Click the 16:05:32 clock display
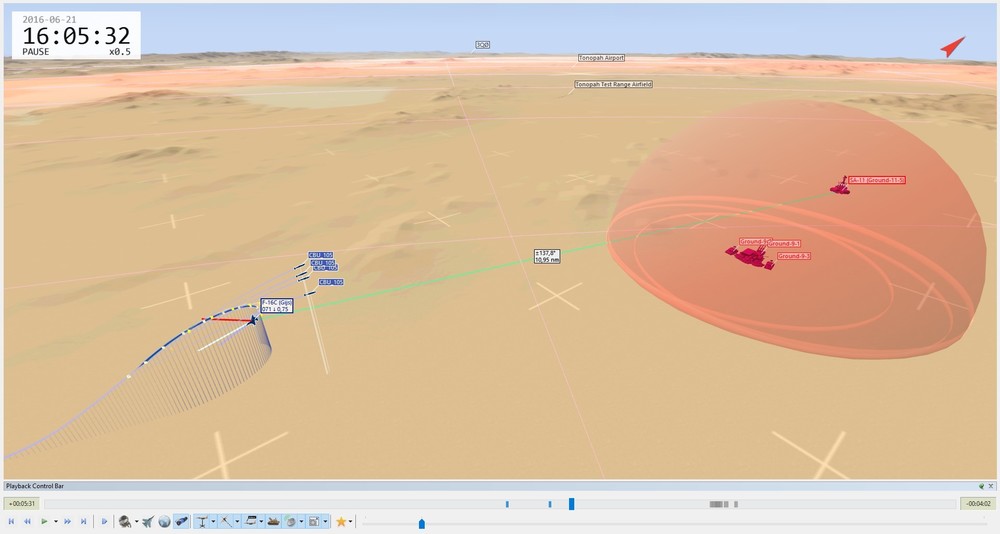This screenshot has height=534, width=1000. 76,36
